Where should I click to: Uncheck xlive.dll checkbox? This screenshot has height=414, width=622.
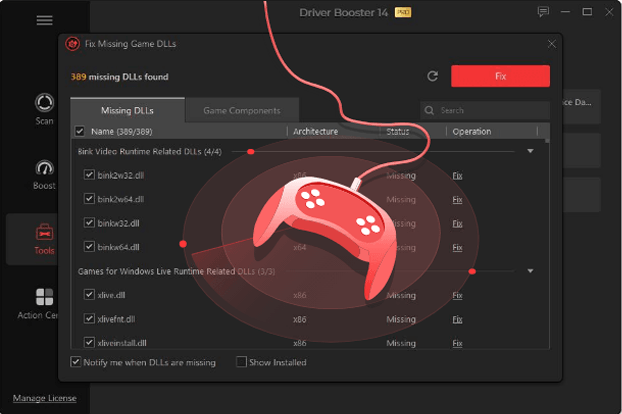(x=89, y=294)
